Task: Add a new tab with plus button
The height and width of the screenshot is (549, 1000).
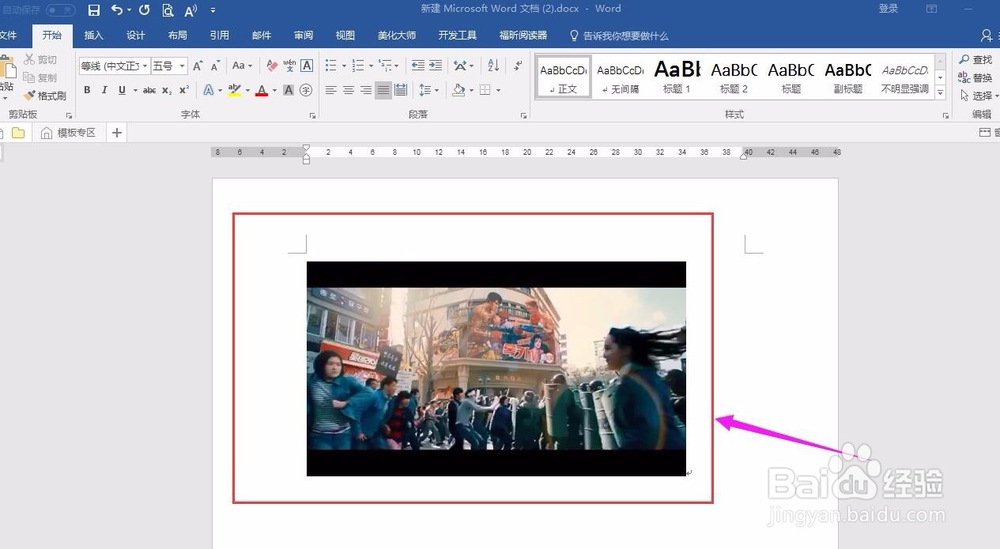Action: point(117,133)
